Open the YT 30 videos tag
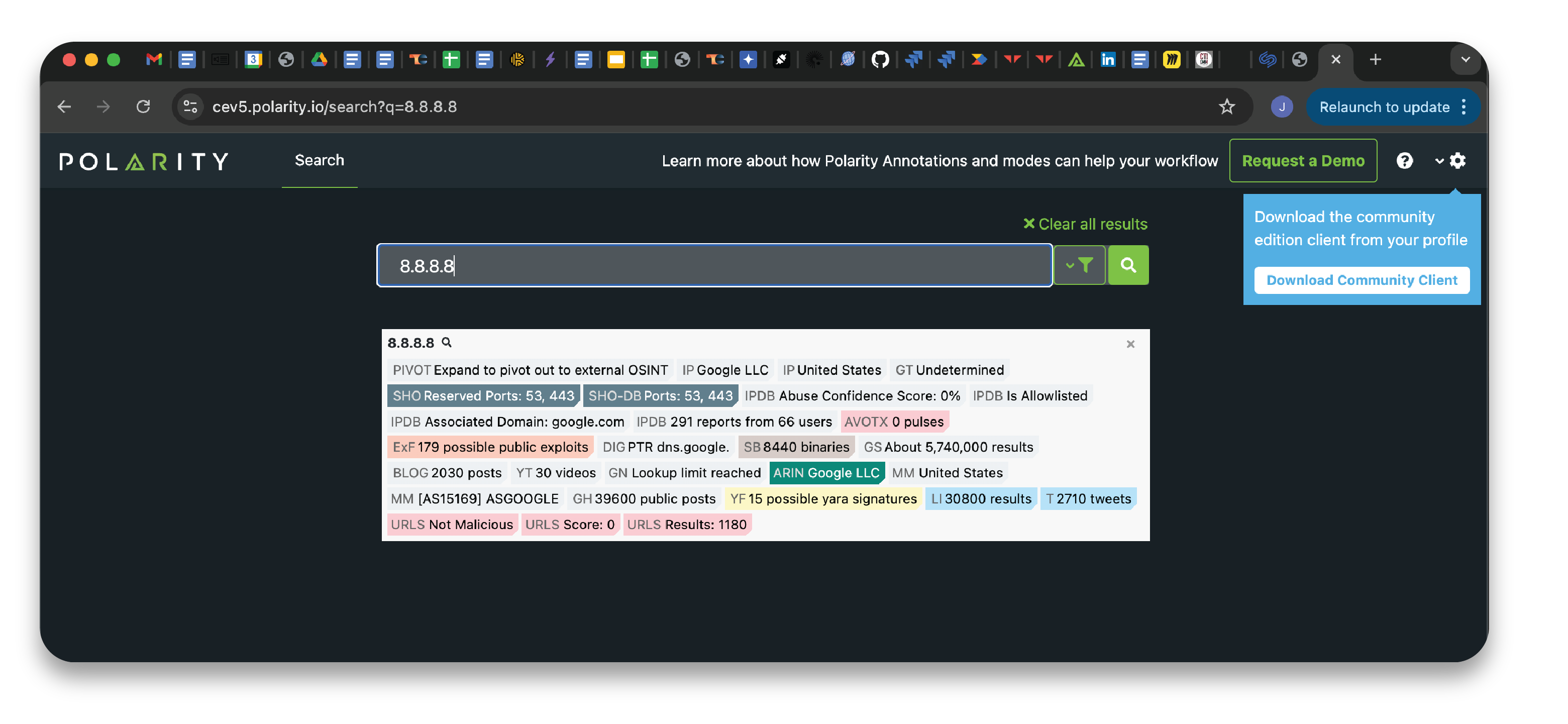Screen dimensions: 1568x724 click(556, 472)
